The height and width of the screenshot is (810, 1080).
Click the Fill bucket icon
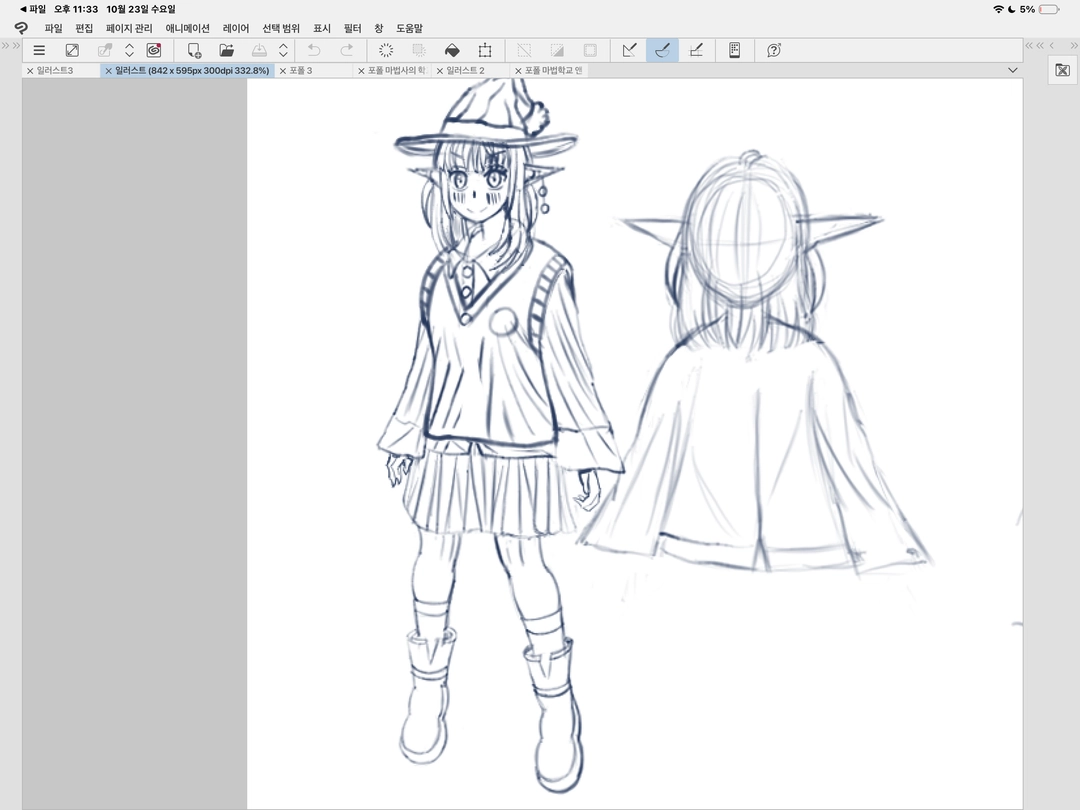(x=452, y=50)
